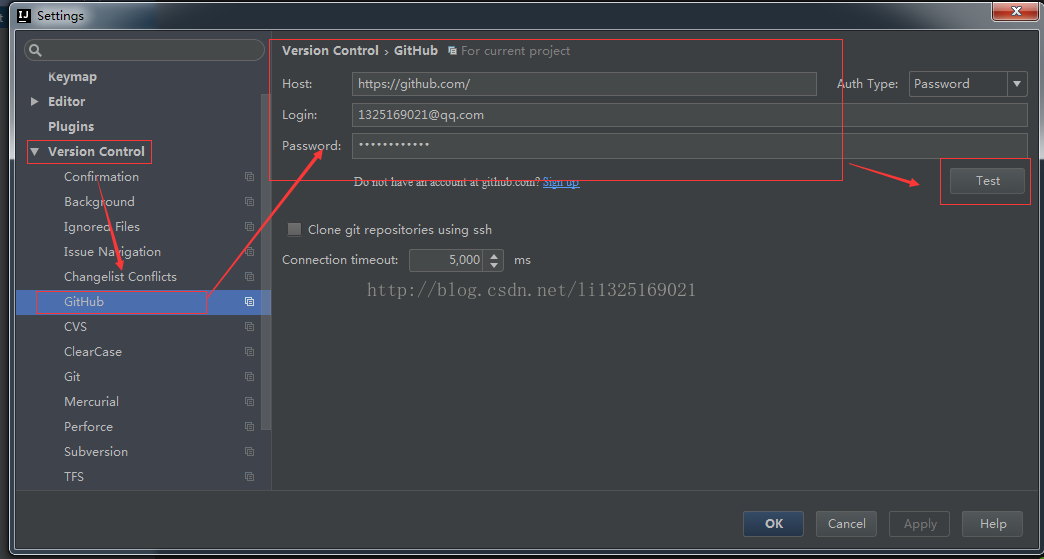Screen dimensions: 1044x559
Task: Open the Issue Navigation settings page
Action: pyautogui.click(x=113, y=252)
